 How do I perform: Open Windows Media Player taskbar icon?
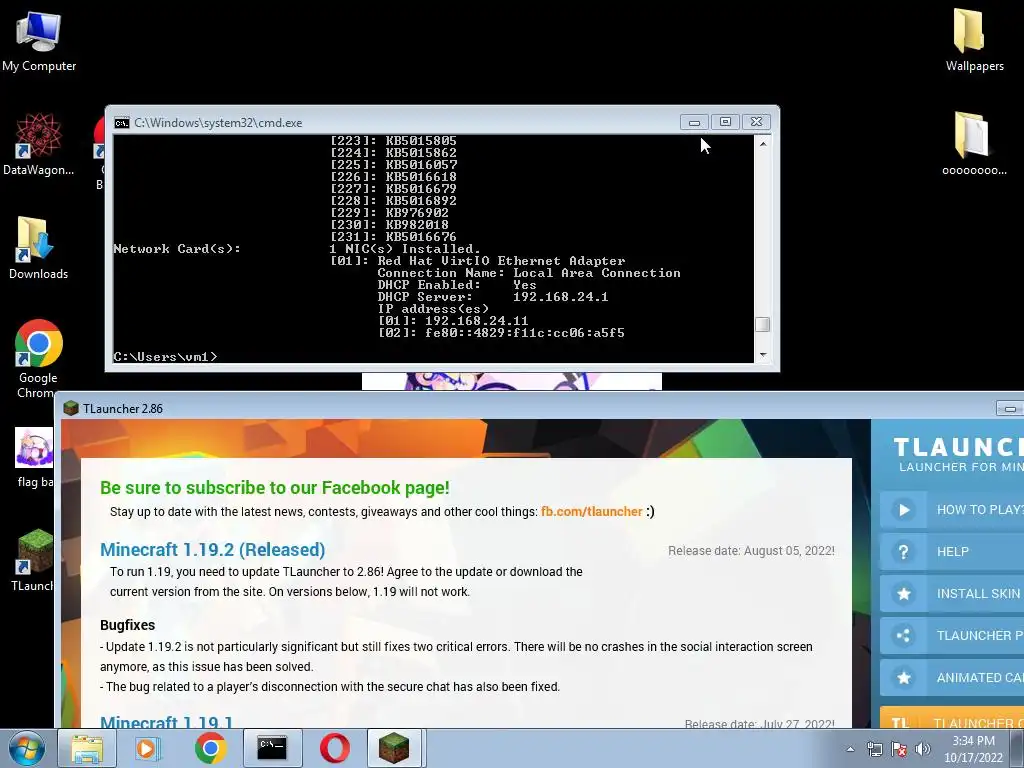pos(147,748)
